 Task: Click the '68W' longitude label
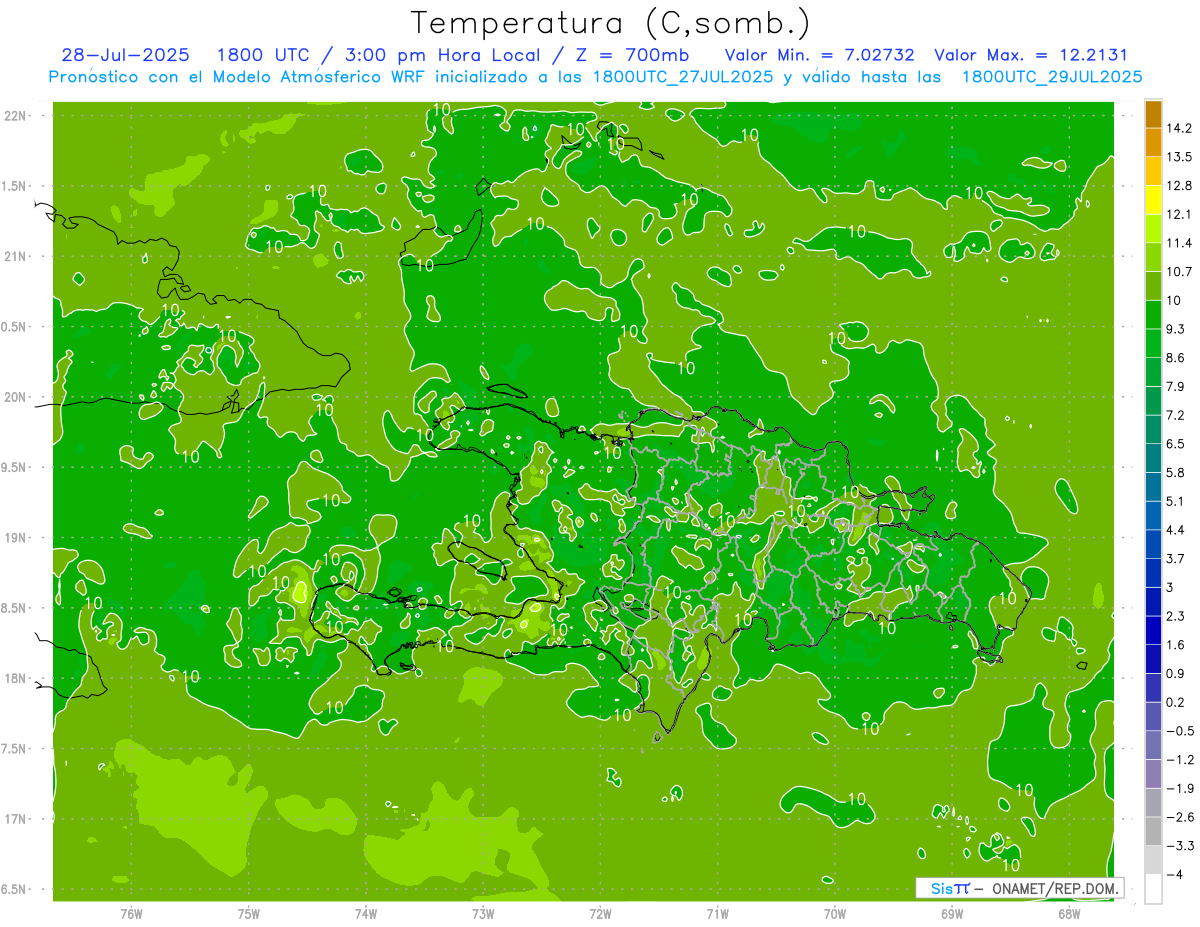click(x=1069, y=913)
